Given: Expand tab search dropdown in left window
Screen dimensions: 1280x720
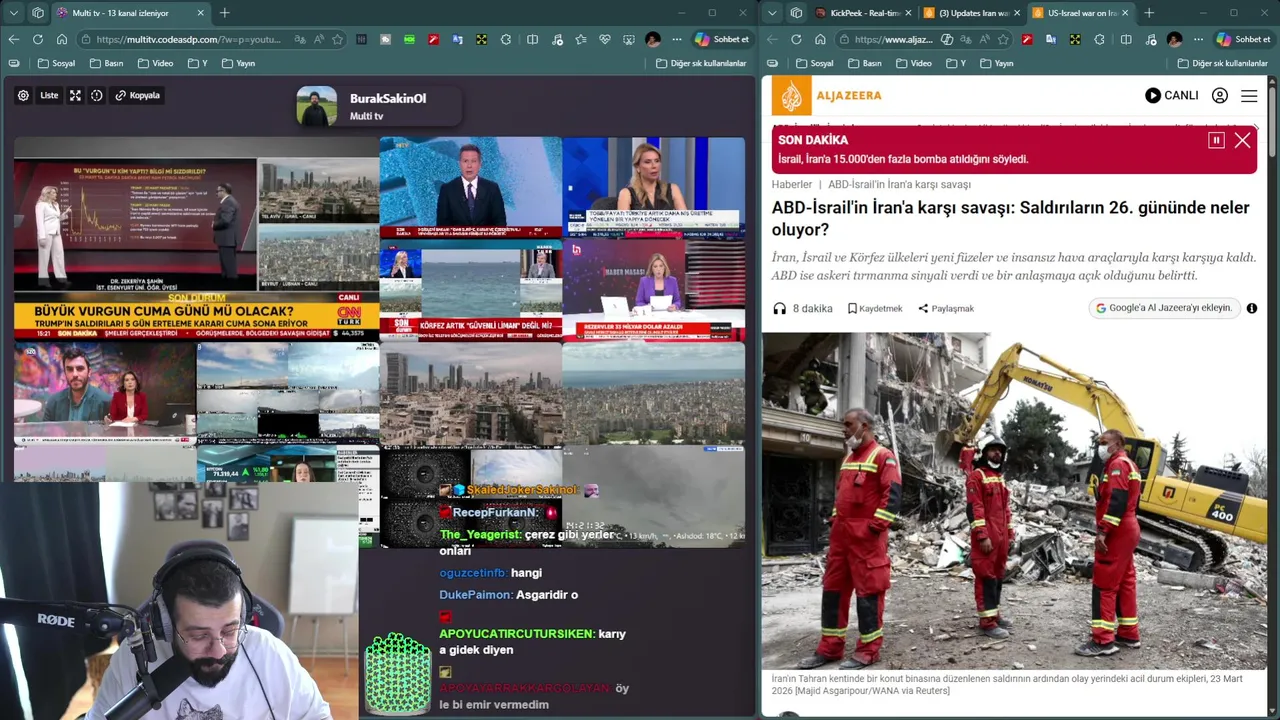Looking at the screenshot, I should (x=14, y=13).
